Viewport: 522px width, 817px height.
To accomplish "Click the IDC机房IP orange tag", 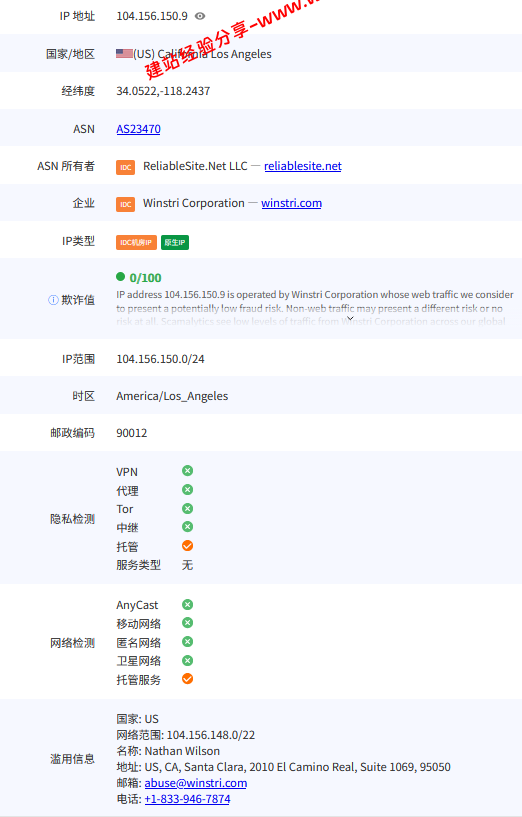I will 136,242.
